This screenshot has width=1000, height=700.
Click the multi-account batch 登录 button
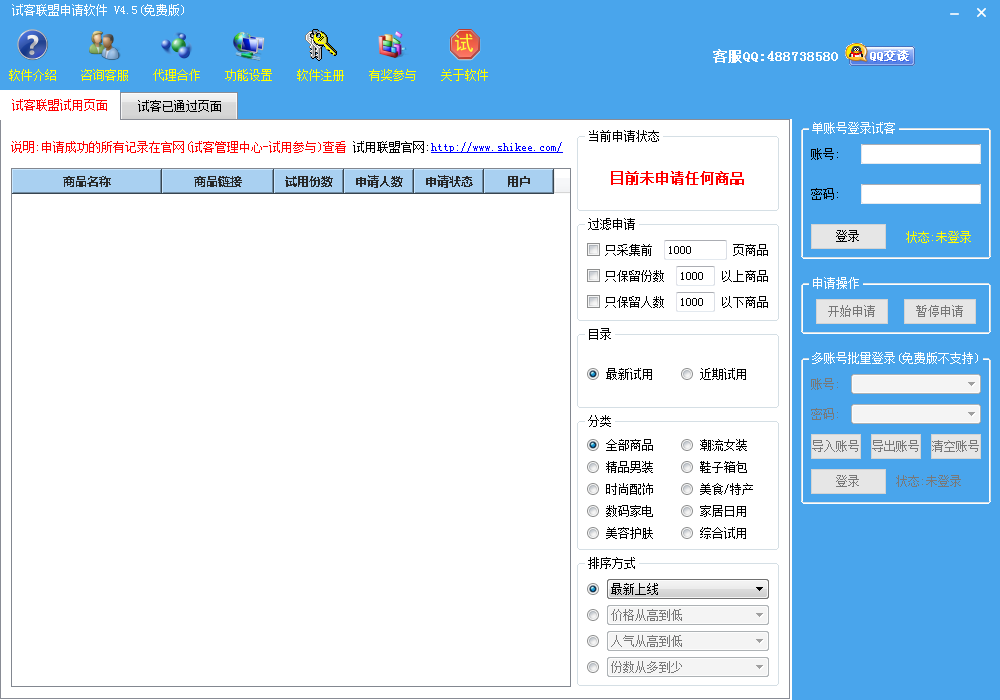[848, 481]
